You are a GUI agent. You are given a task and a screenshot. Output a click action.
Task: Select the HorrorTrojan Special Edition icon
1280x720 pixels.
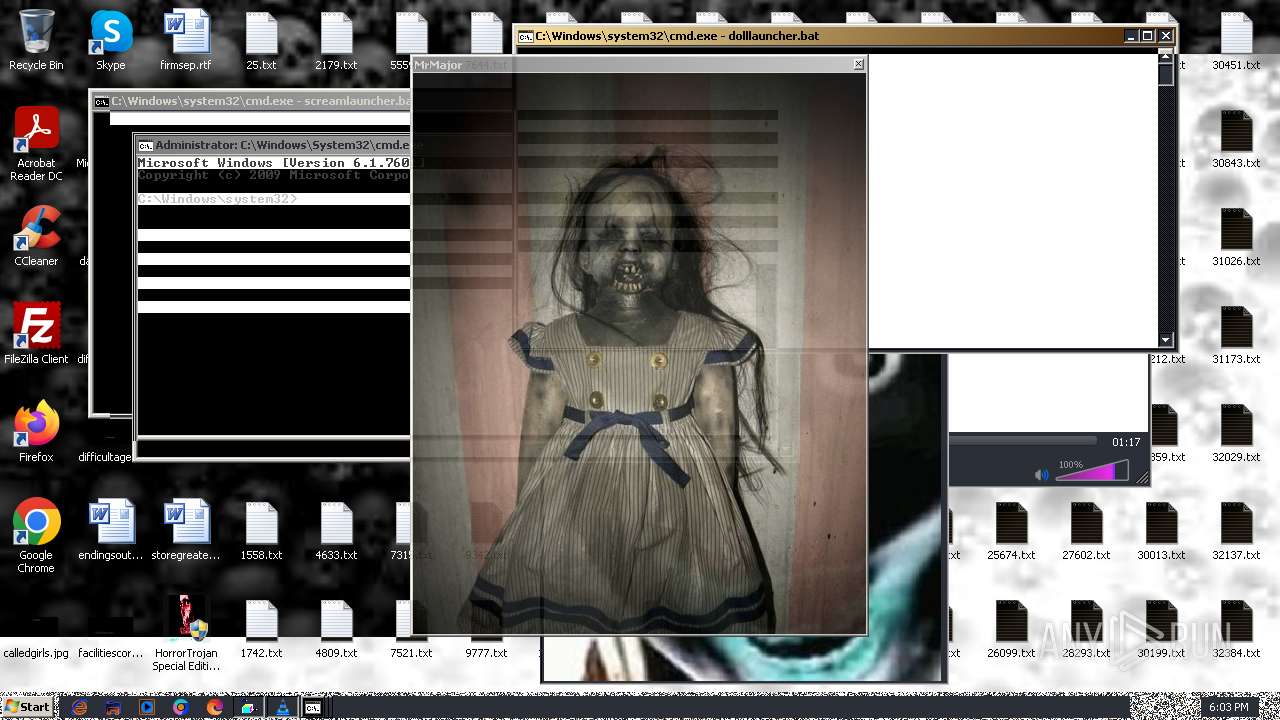(186, 634)
